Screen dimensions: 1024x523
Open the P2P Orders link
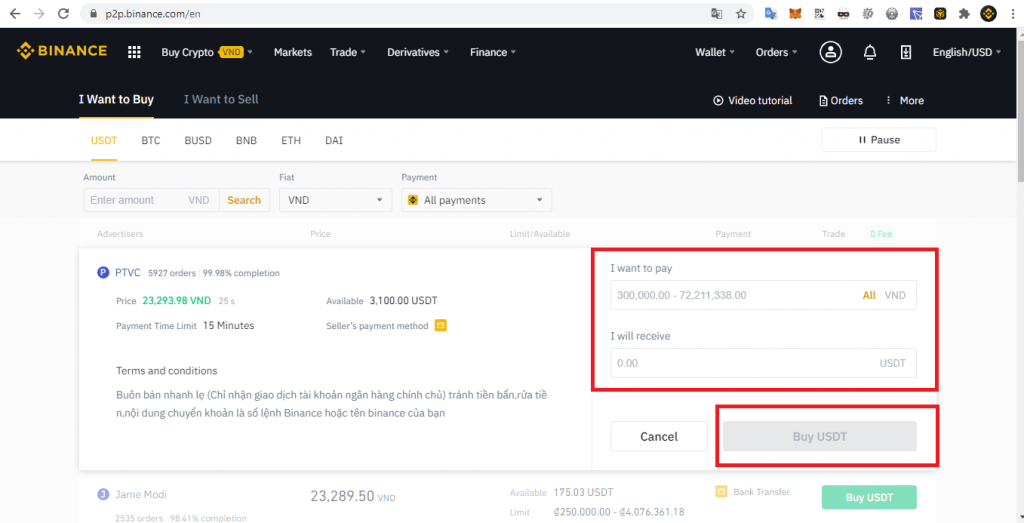coord(841,101)
